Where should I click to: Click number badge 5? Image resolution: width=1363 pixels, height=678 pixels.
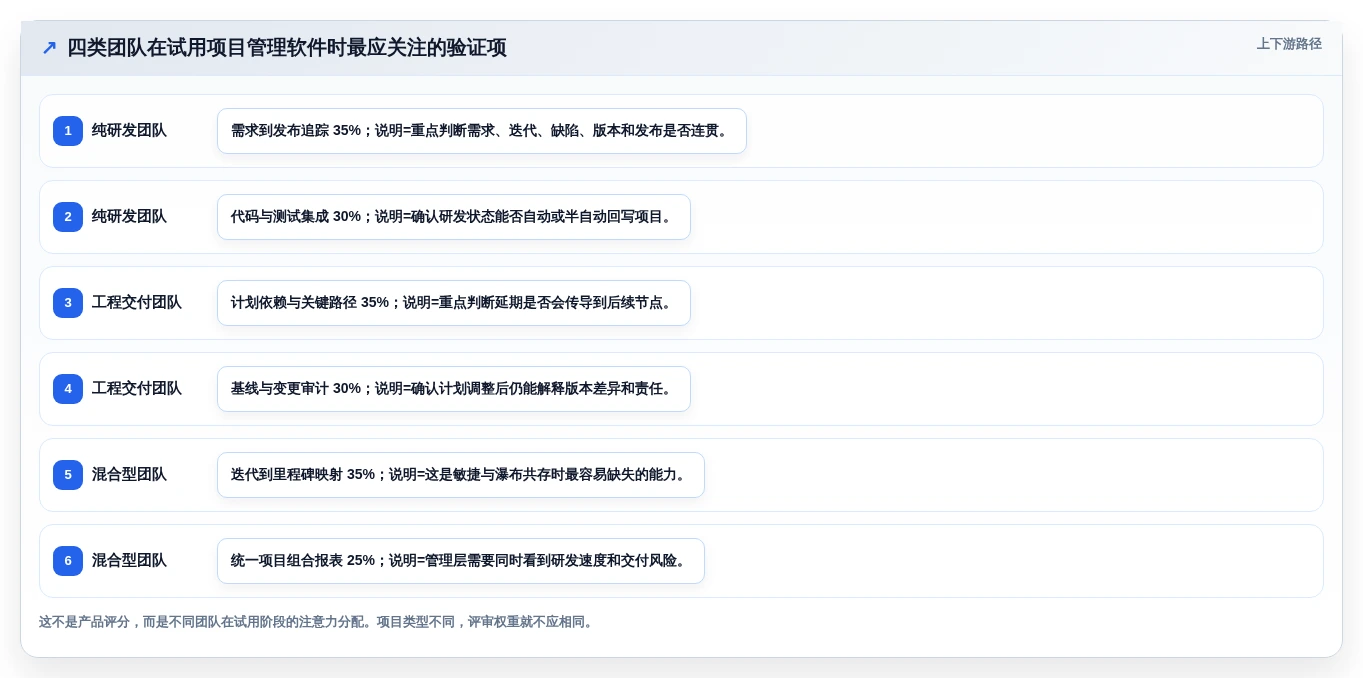click(68, 475)
